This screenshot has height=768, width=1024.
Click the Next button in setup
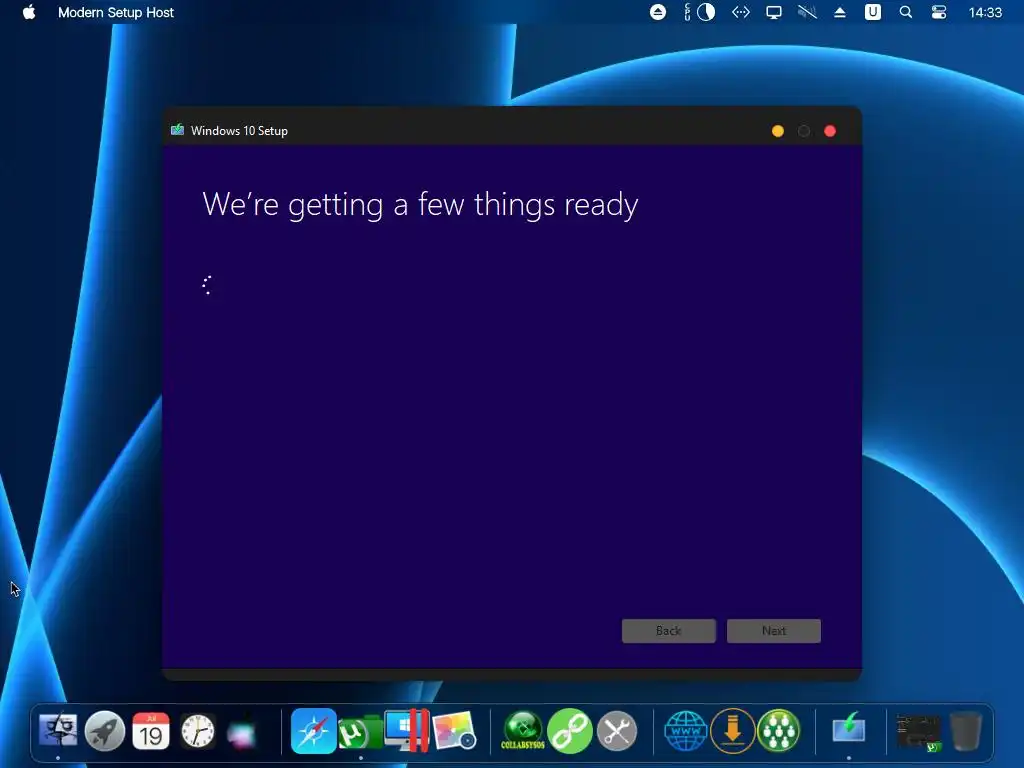[x=774, y=631]
